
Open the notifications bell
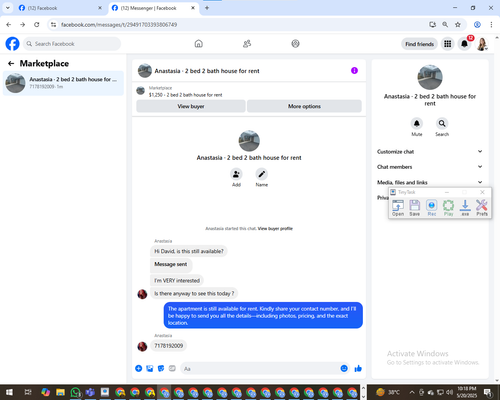click(x=464, y=44)
